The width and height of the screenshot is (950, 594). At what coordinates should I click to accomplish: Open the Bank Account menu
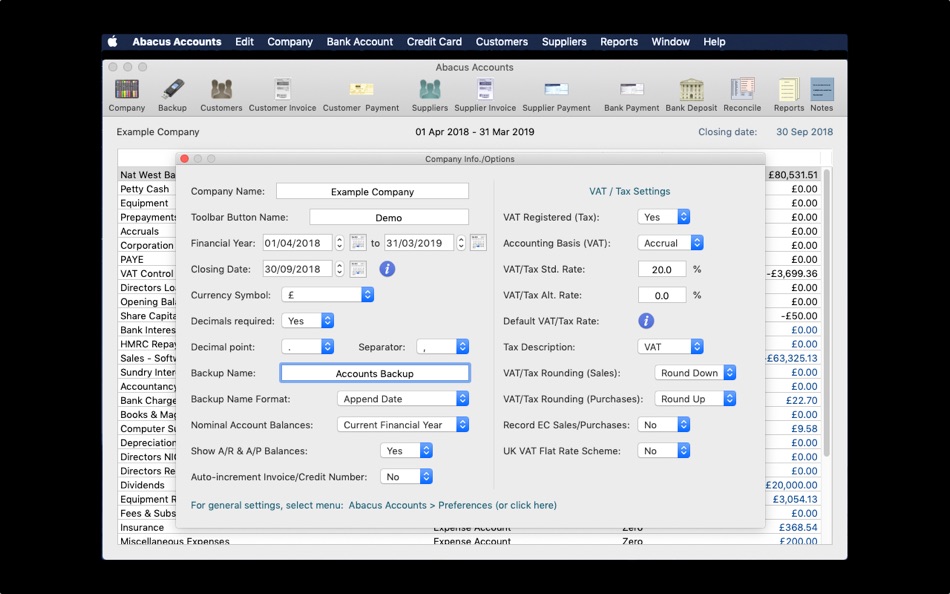pos(360,42)
